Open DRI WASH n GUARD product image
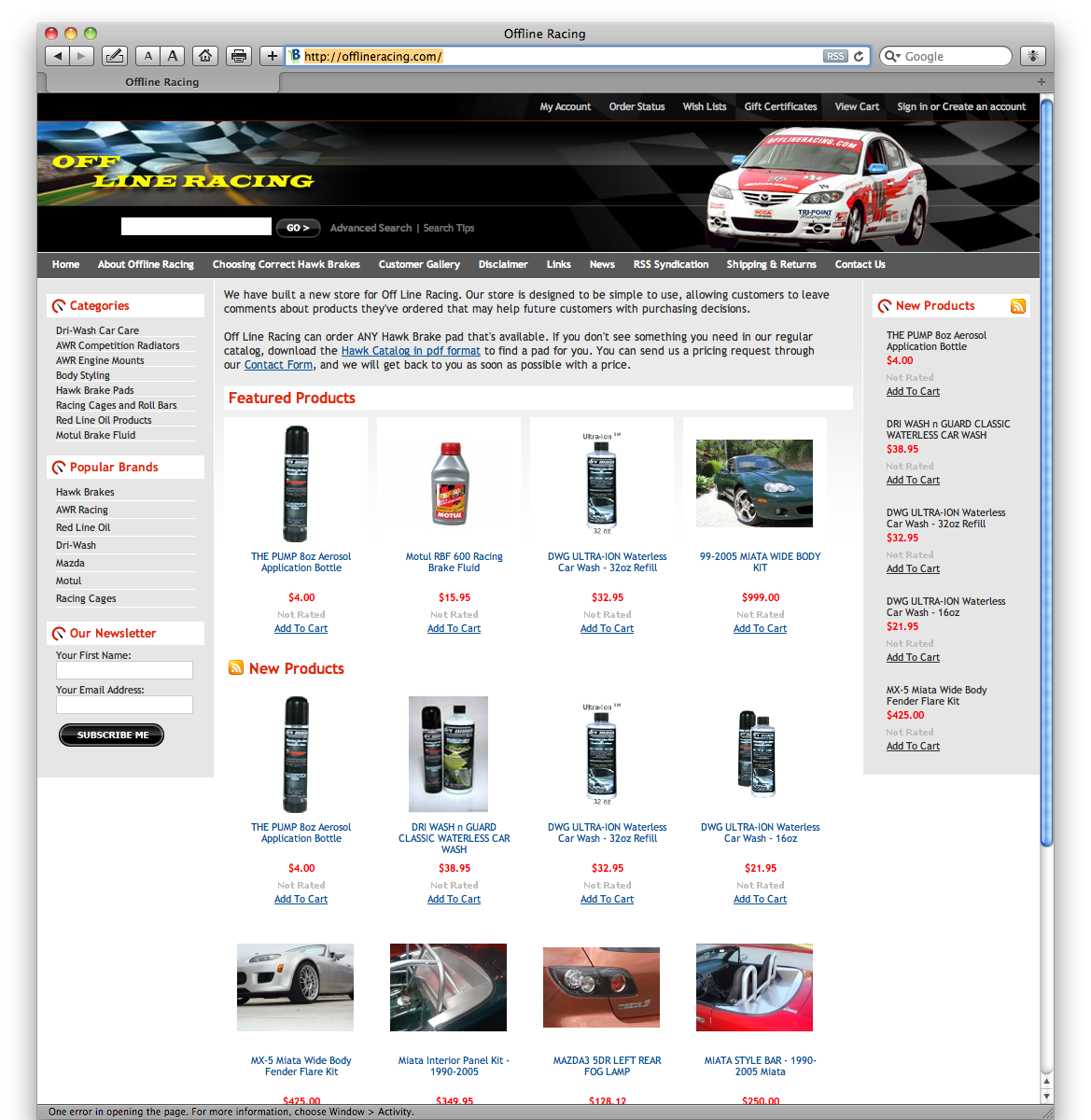Viewport: 1091px width, 1120px height. 448,754
